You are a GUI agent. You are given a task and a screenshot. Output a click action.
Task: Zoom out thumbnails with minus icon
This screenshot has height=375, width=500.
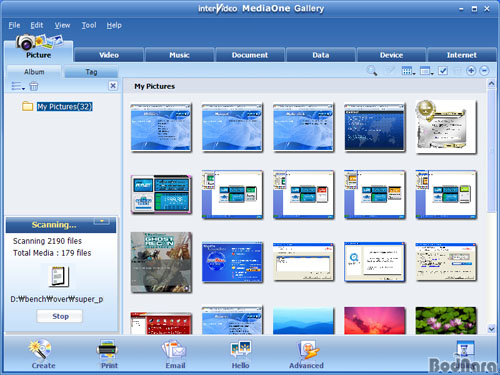pos(484,71)
